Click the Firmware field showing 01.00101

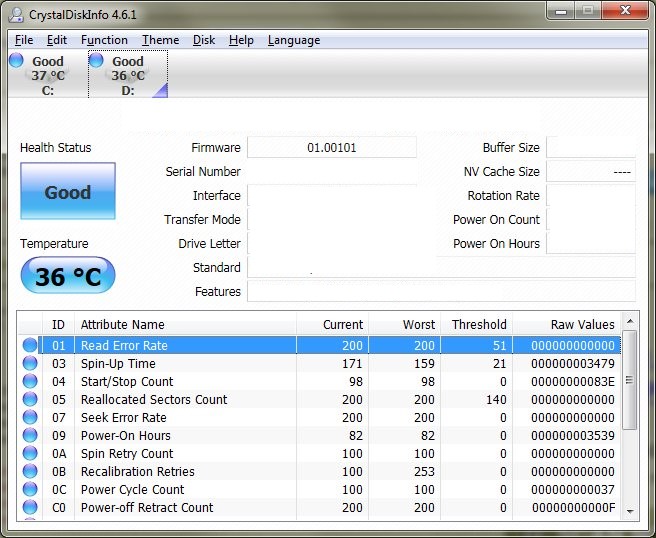coord(331,148)
